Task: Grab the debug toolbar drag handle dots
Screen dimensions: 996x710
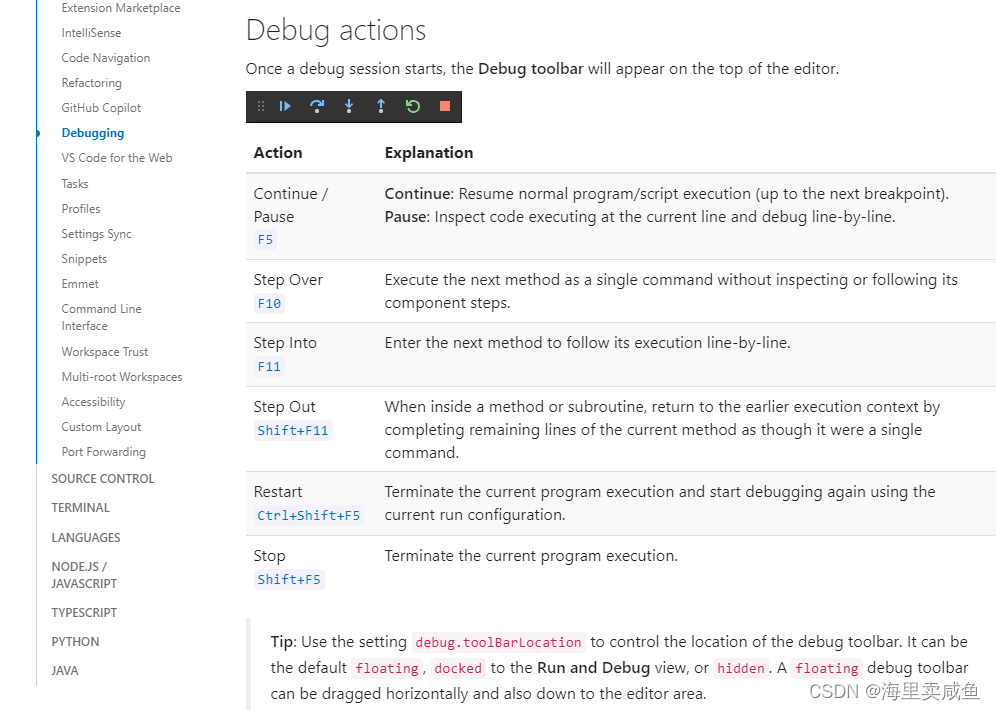Action: pyautogui.click(x=260, y=106)
